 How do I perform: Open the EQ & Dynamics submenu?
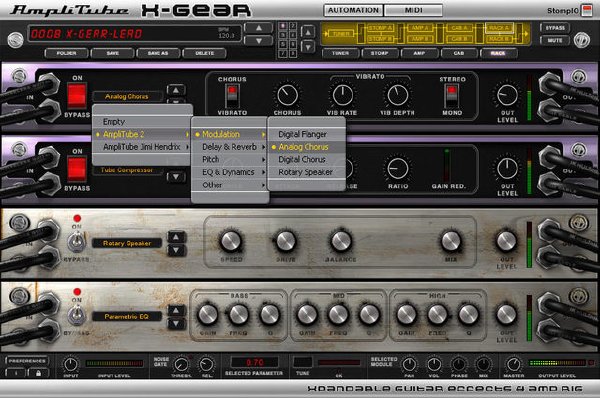(230, 172)
